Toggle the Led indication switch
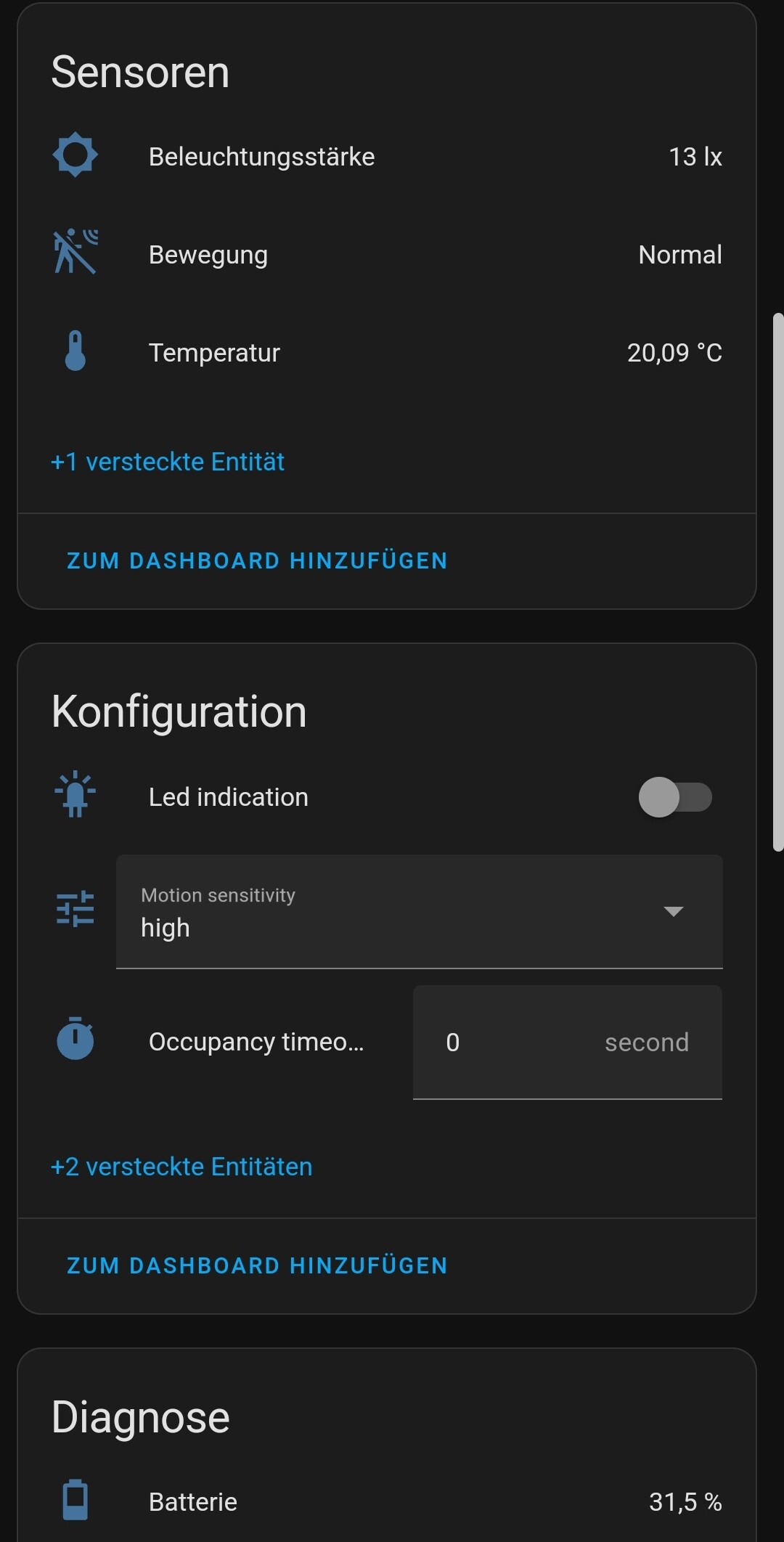Viewport: 784px width, 1542px height. click(675, 797)
